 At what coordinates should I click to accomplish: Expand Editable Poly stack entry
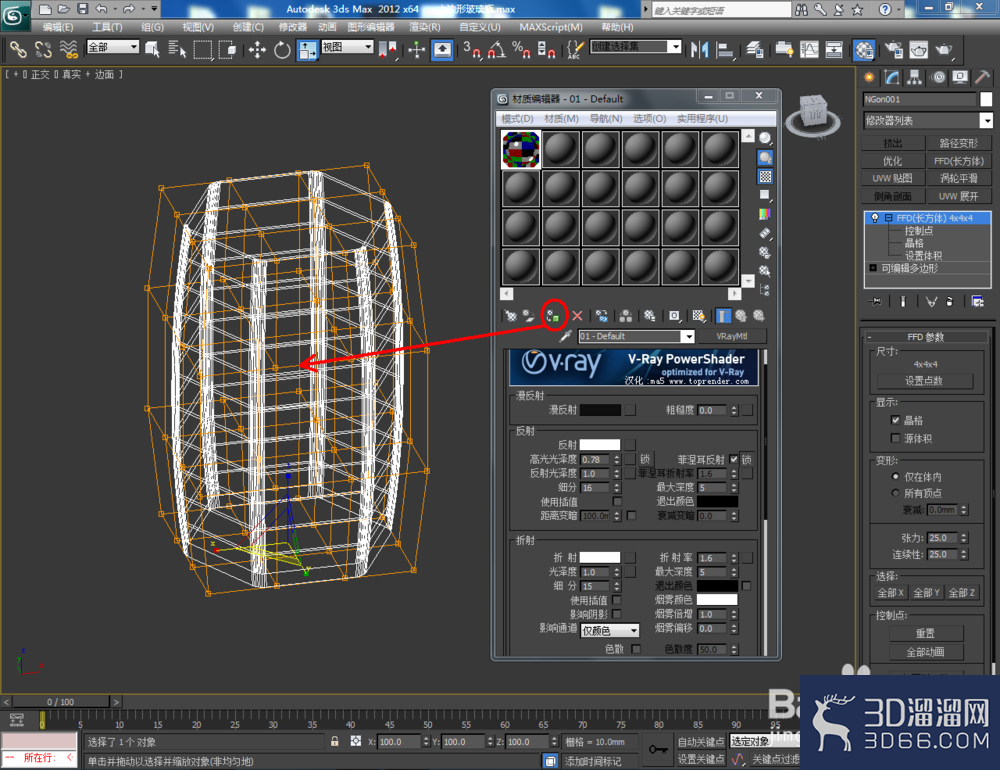(x=873, y=268)
